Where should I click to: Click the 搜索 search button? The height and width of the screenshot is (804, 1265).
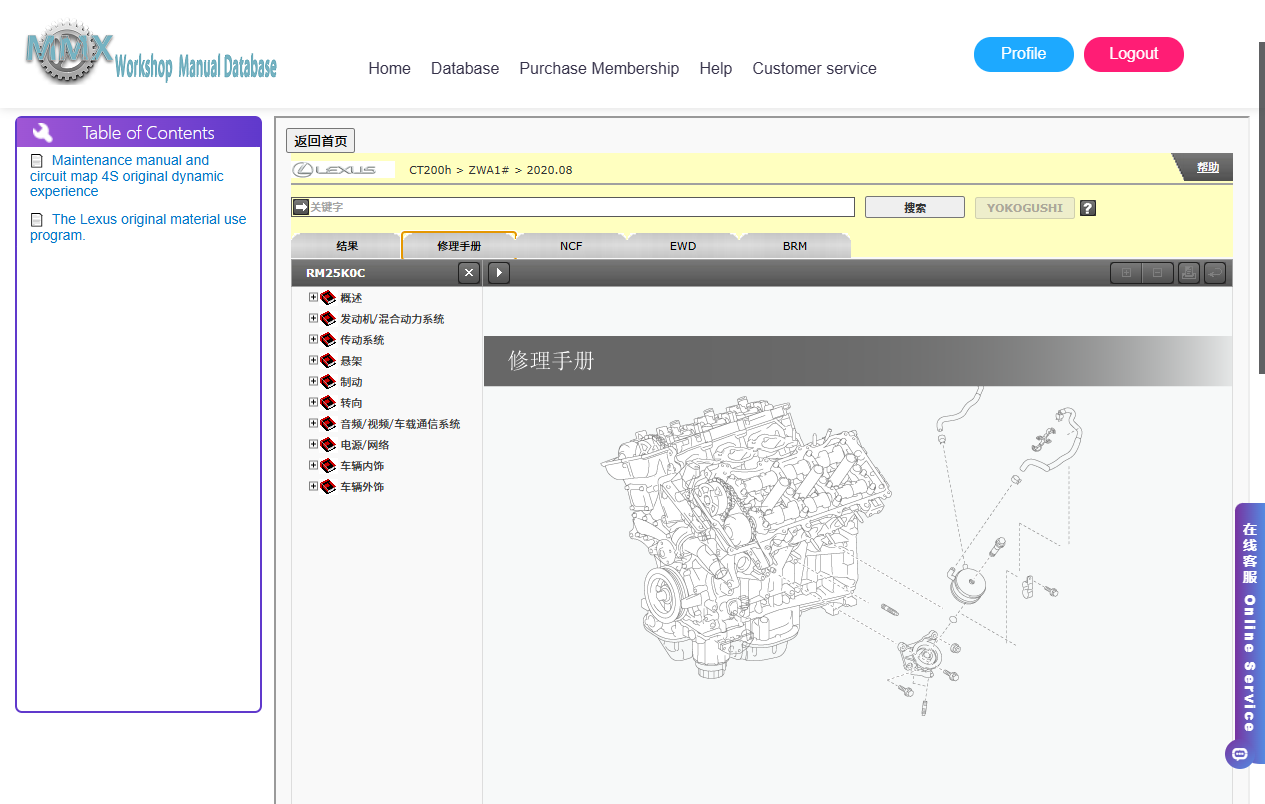tap(915, 207)
